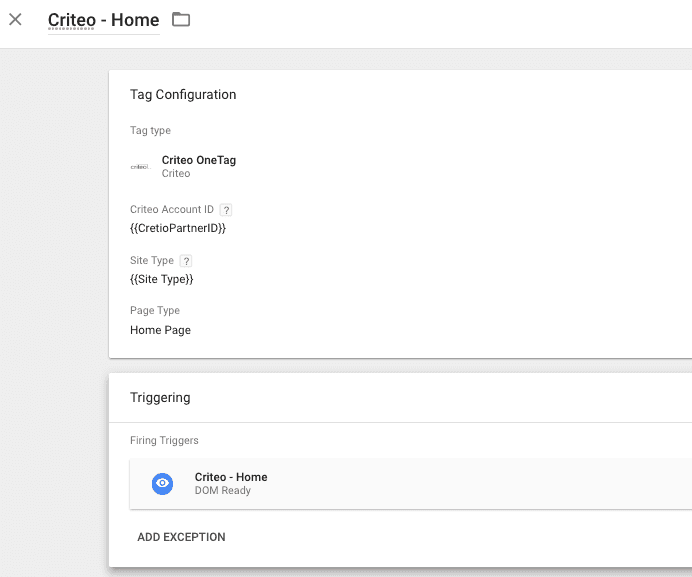The width and height of the screenshot is (692, 577).
Task: Click the 'Firing Triggers' label
Action: (164, 440)
